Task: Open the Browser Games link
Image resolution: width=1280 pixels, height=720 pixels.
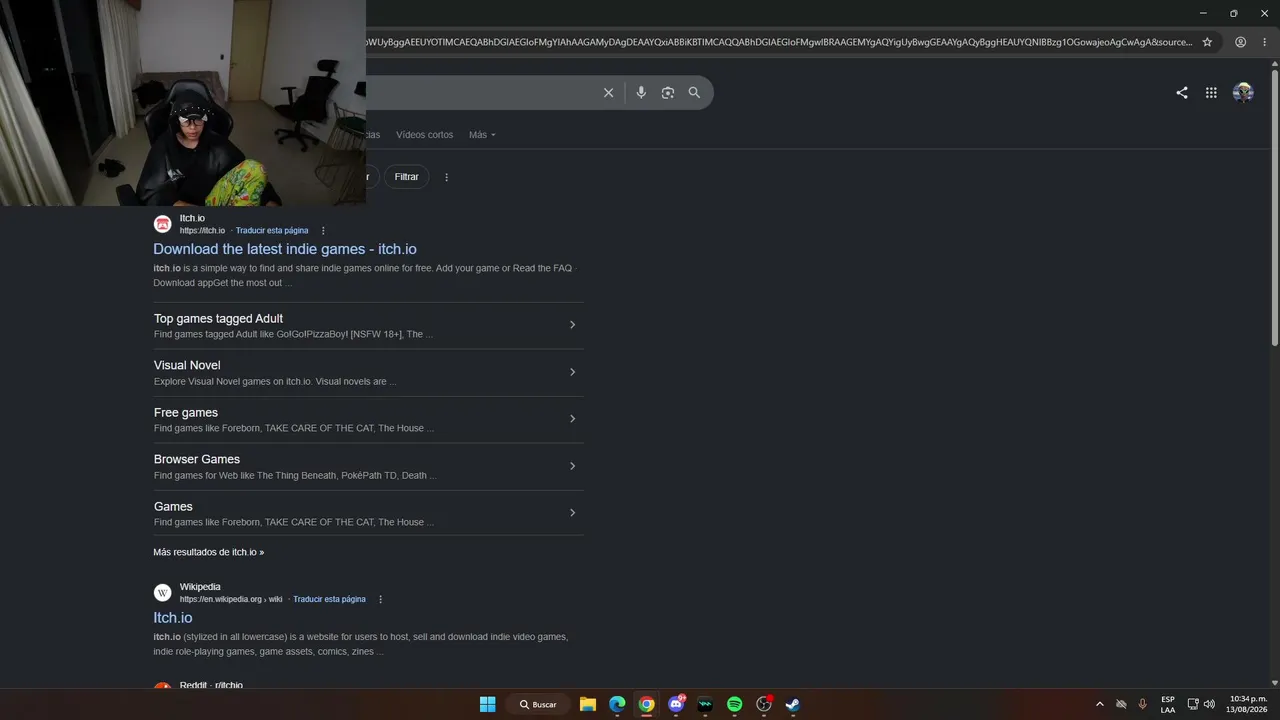Action: (x=197, y=460)
